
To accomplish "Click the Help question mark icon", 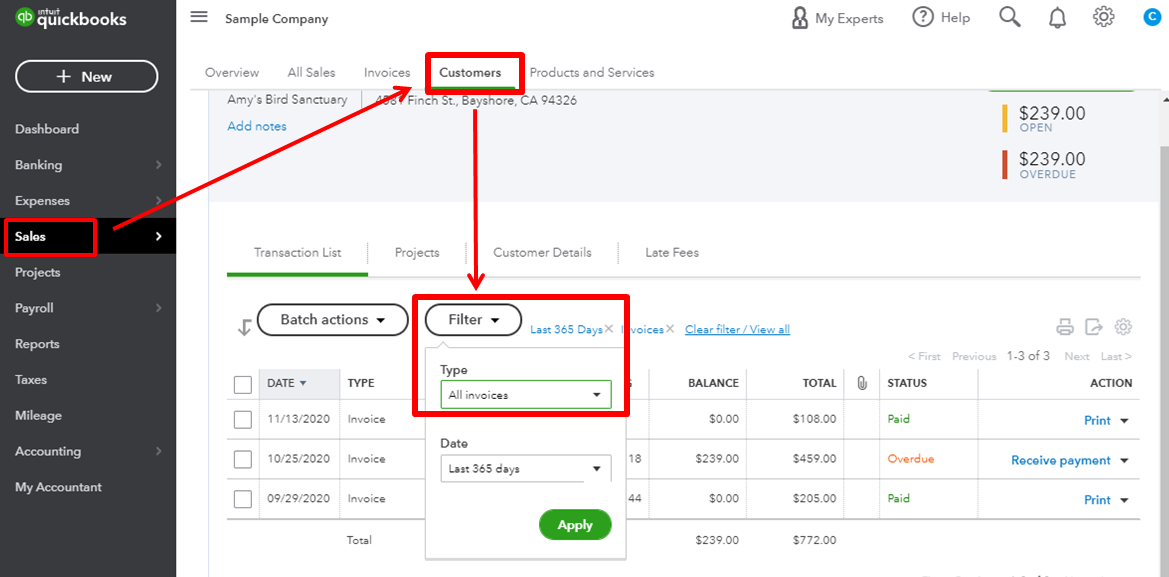I will (x=921, y=17).
